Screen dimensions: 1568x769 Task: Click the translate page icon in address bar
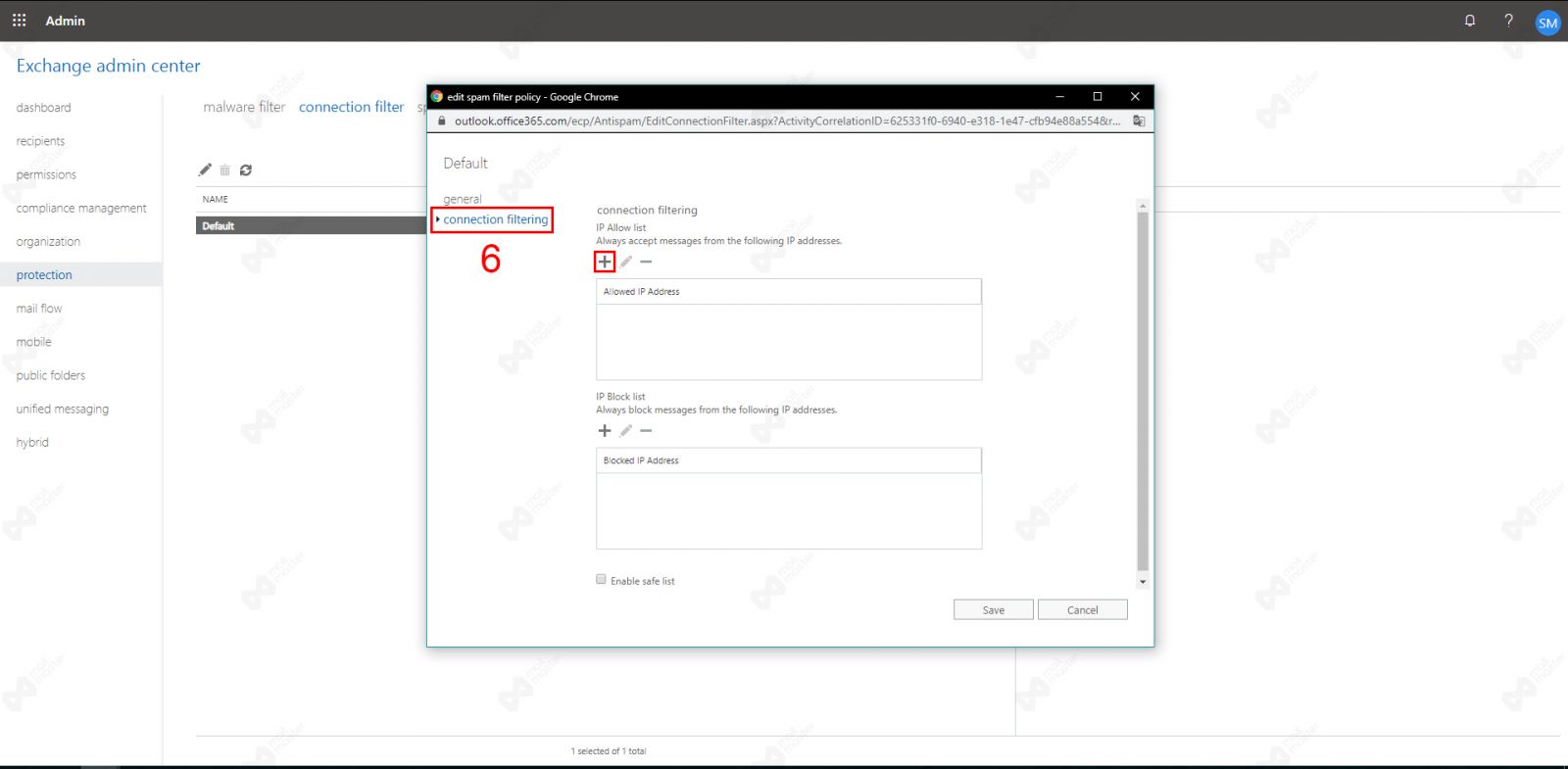[1139, 120]
